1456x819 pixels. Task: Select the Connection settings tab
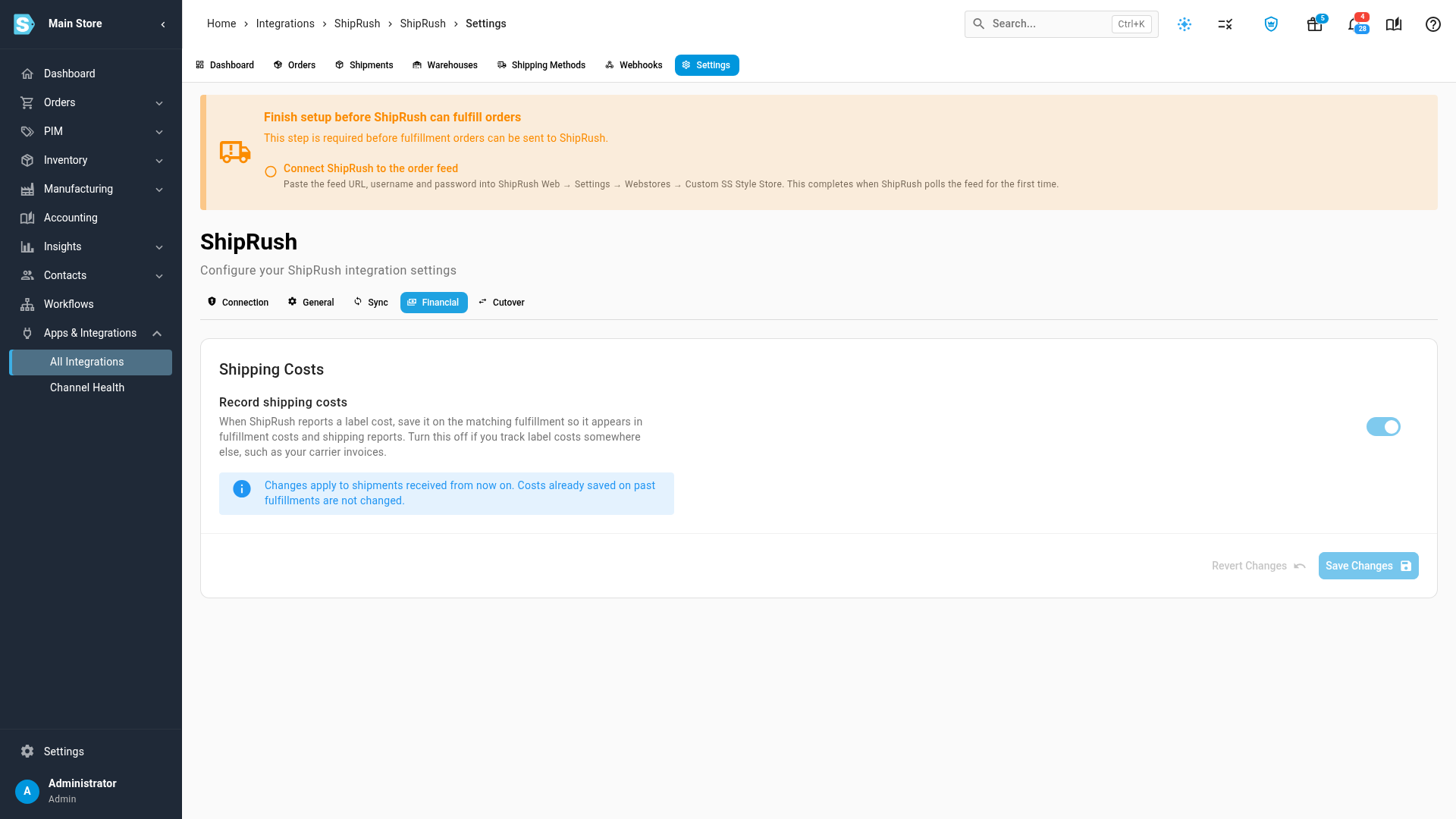[x=238, y=303]
